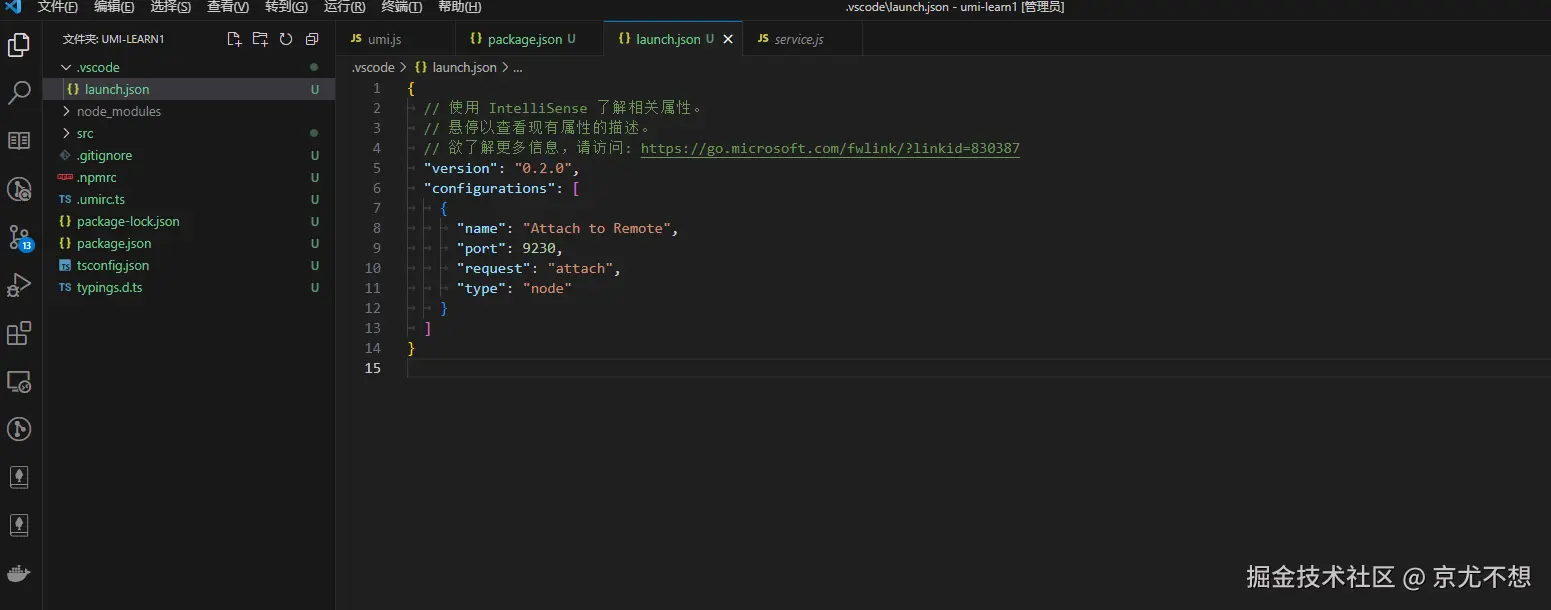
Task: Click the U status badge beside .gitignore
Action: coord(314,155)
